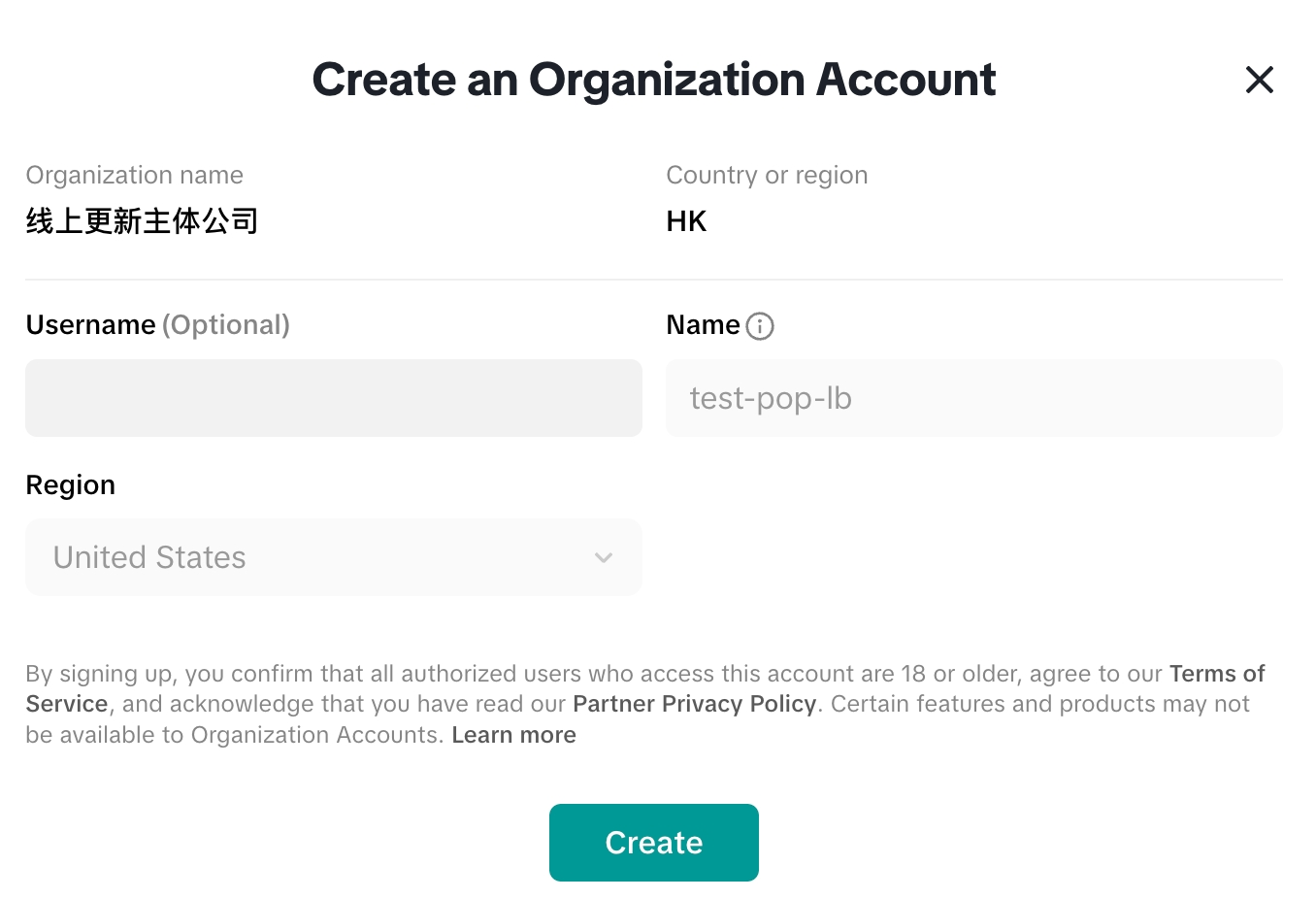Select the organization name value 线上更新主体公司
Screen dimensions: 1316x899
pos(142,221)
